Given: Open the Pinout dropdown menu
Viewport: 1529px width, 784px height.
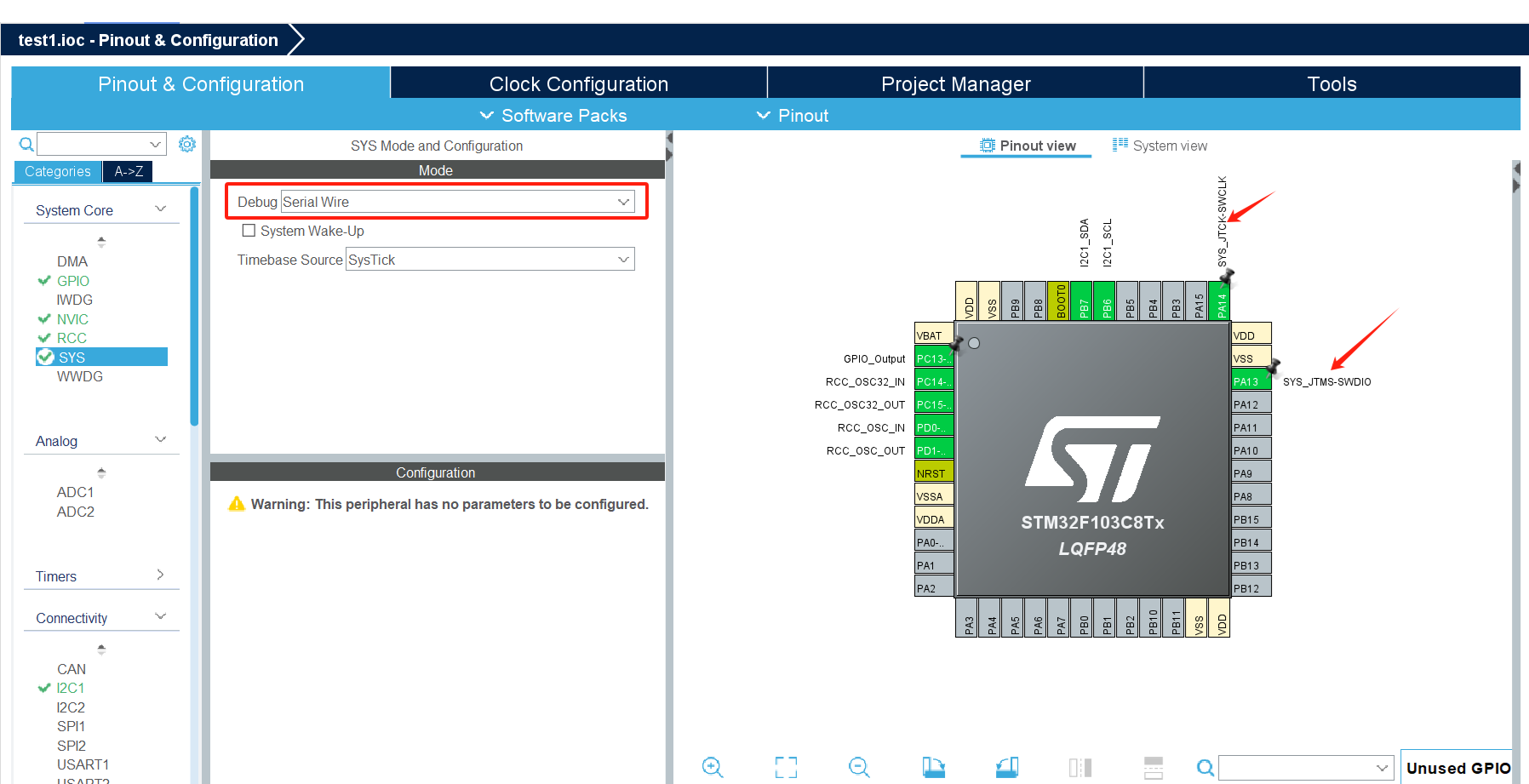Looking at the screenshot, I should tap(793, 115).
